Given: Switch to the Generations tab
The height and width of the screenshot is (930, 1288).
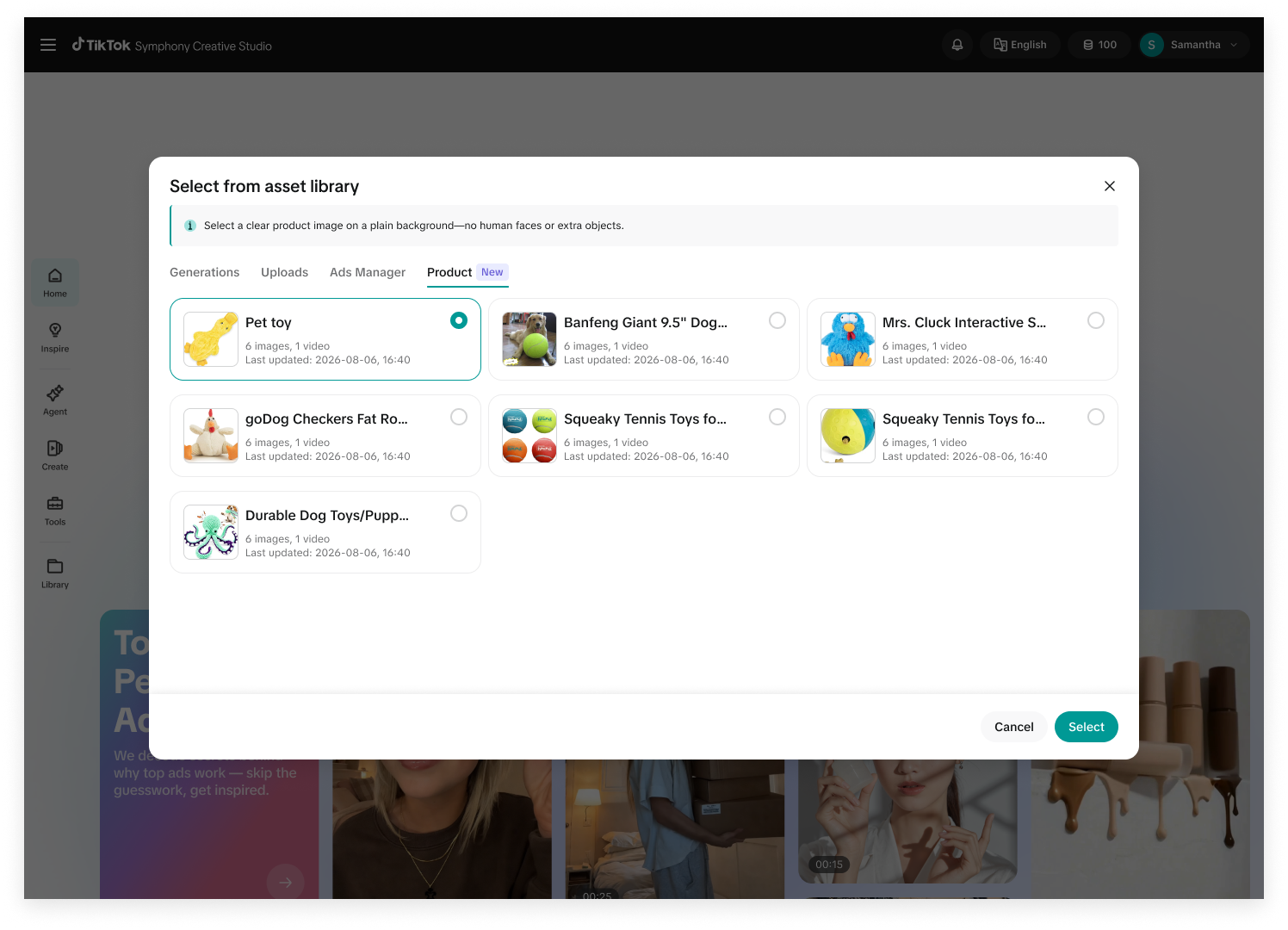Looking at the screenshot, I should click(205, 272).
